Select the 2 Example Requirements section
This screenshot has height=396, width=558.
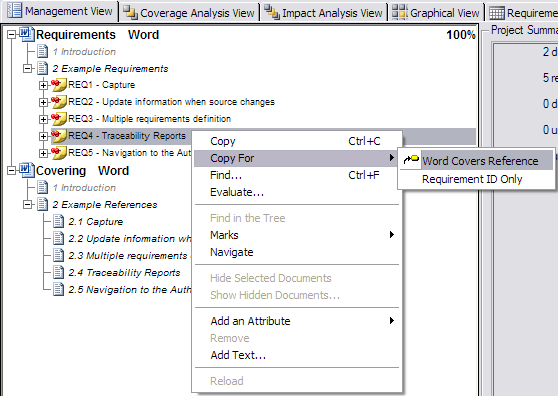110,68
